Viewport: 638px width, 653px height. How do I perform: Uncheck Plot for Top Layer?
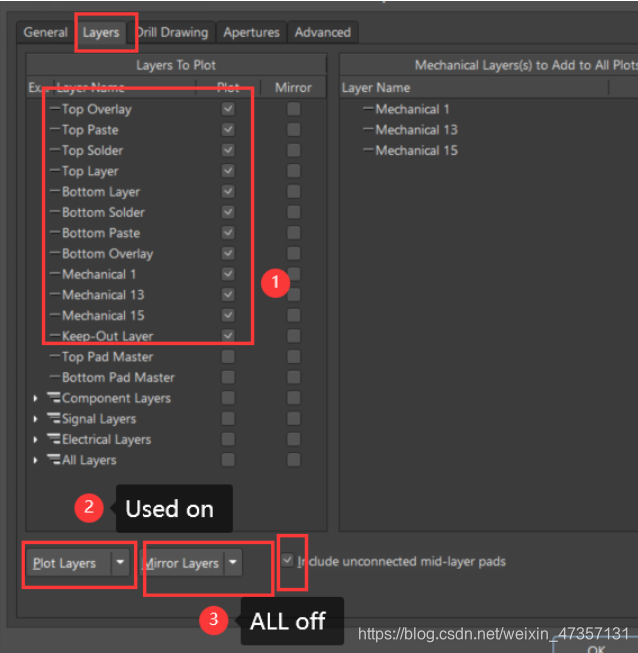[228, 171]
